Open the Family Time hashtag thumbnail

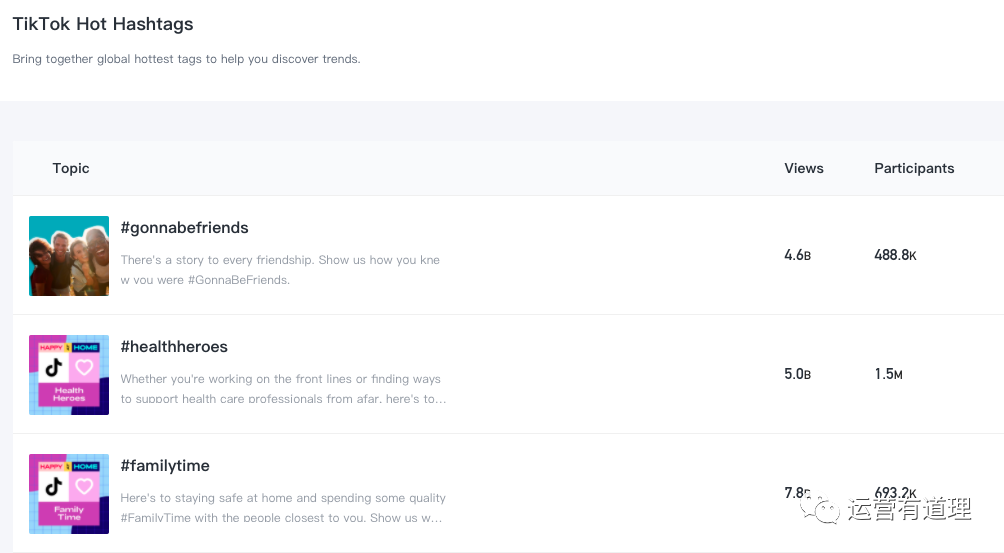pos(69,494)
